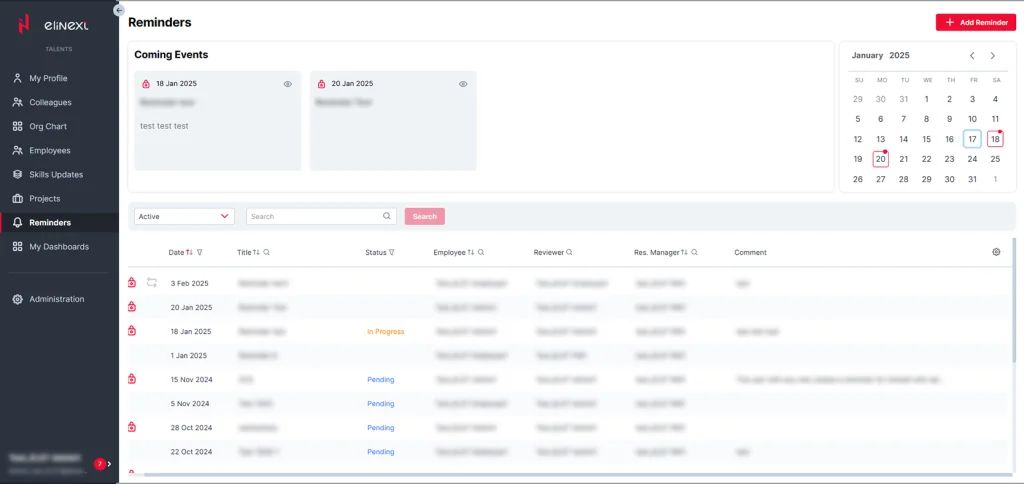Screen dimensions: 1024x484
Task: Open Skills Updates page
Action: coord(56,174)
